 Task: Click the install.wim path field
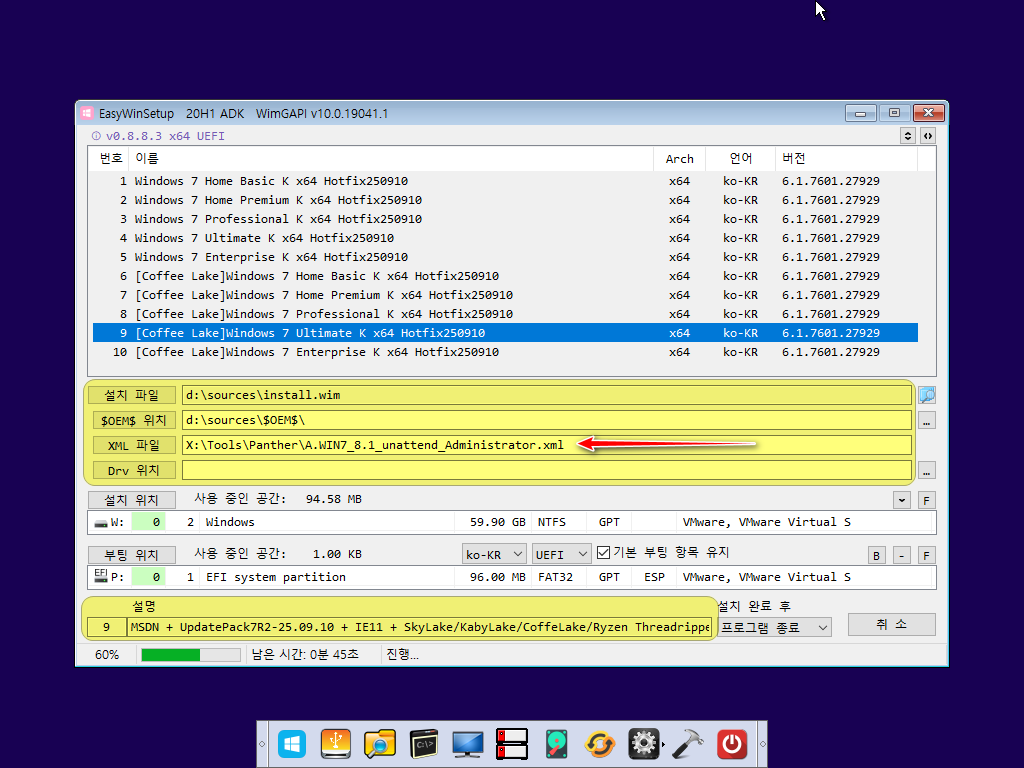pos(547,395)
